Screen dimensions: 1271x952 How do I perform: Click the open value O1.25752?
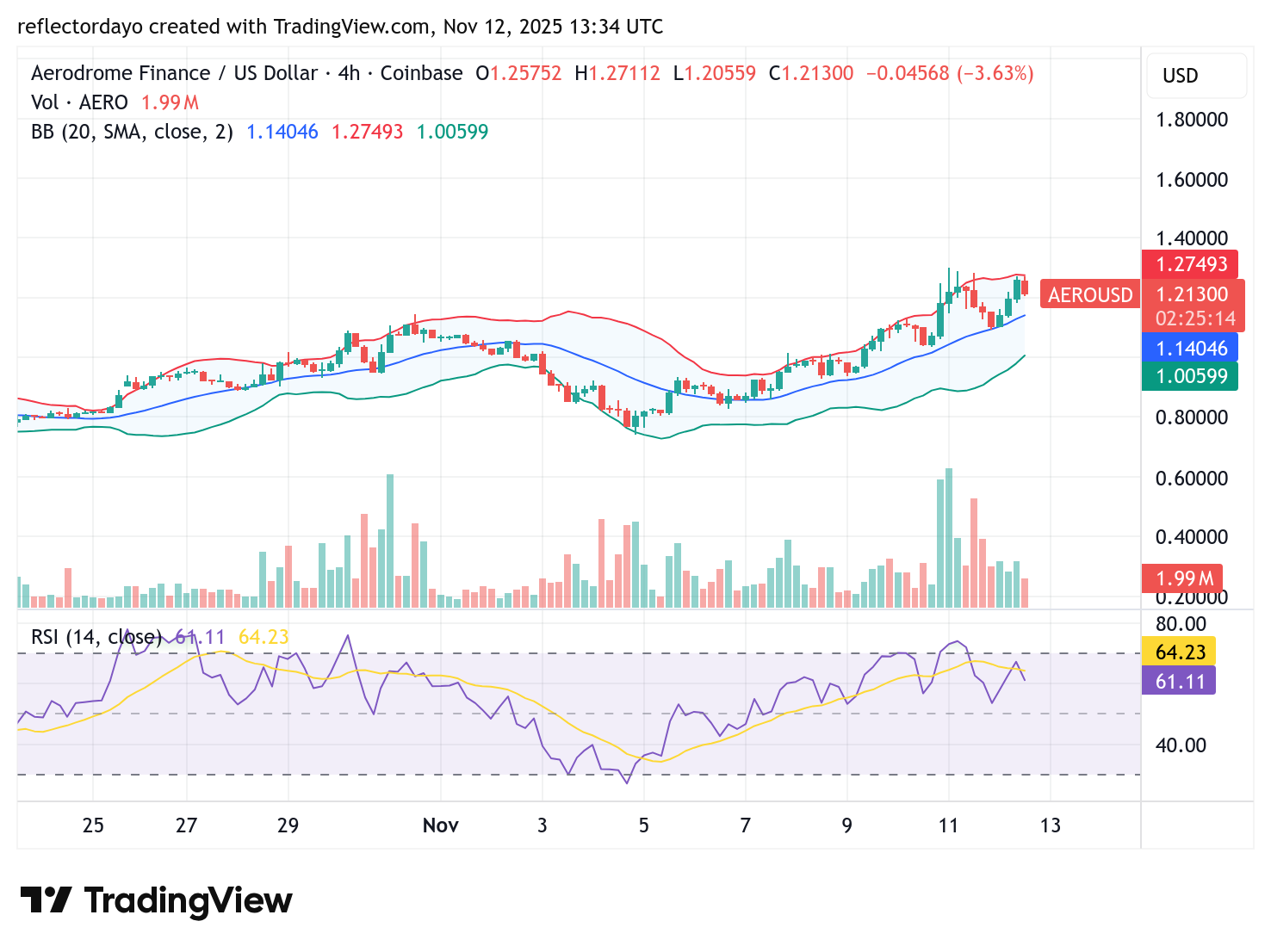[x=518, y=73]
